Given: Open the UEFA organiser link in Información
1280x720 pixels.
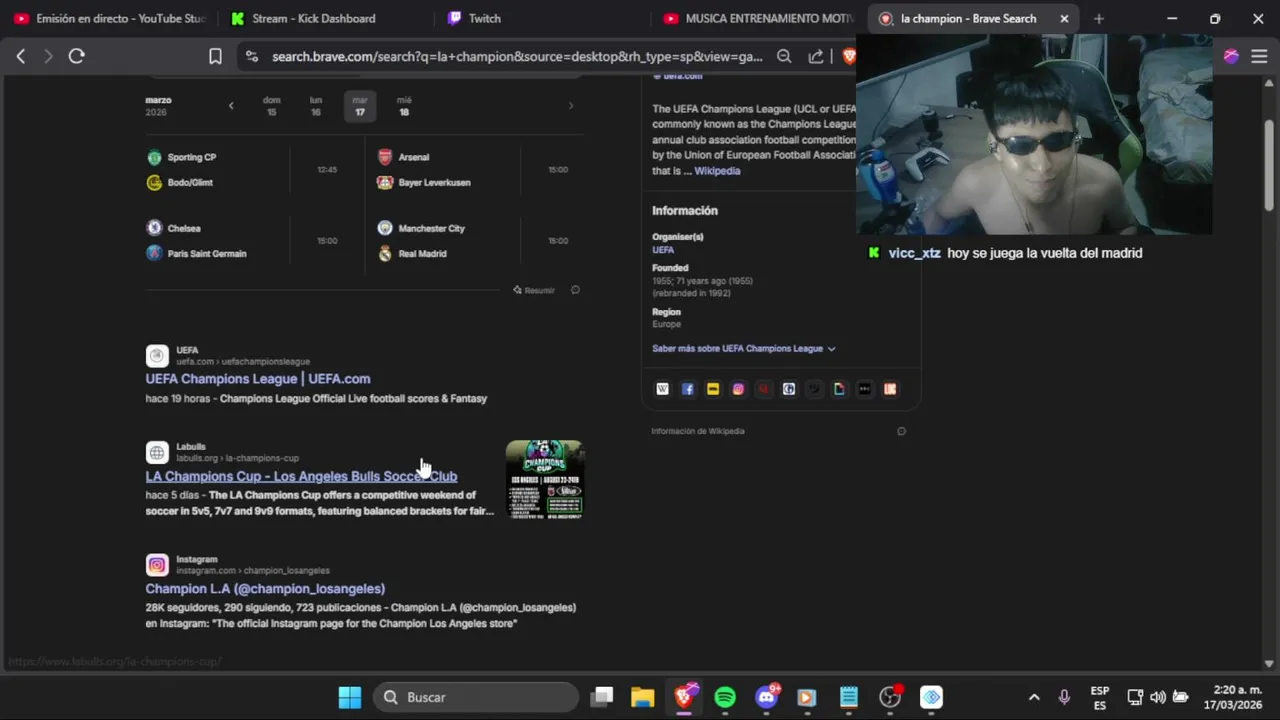Looking at the screenshot, I should tap(663, 250).
